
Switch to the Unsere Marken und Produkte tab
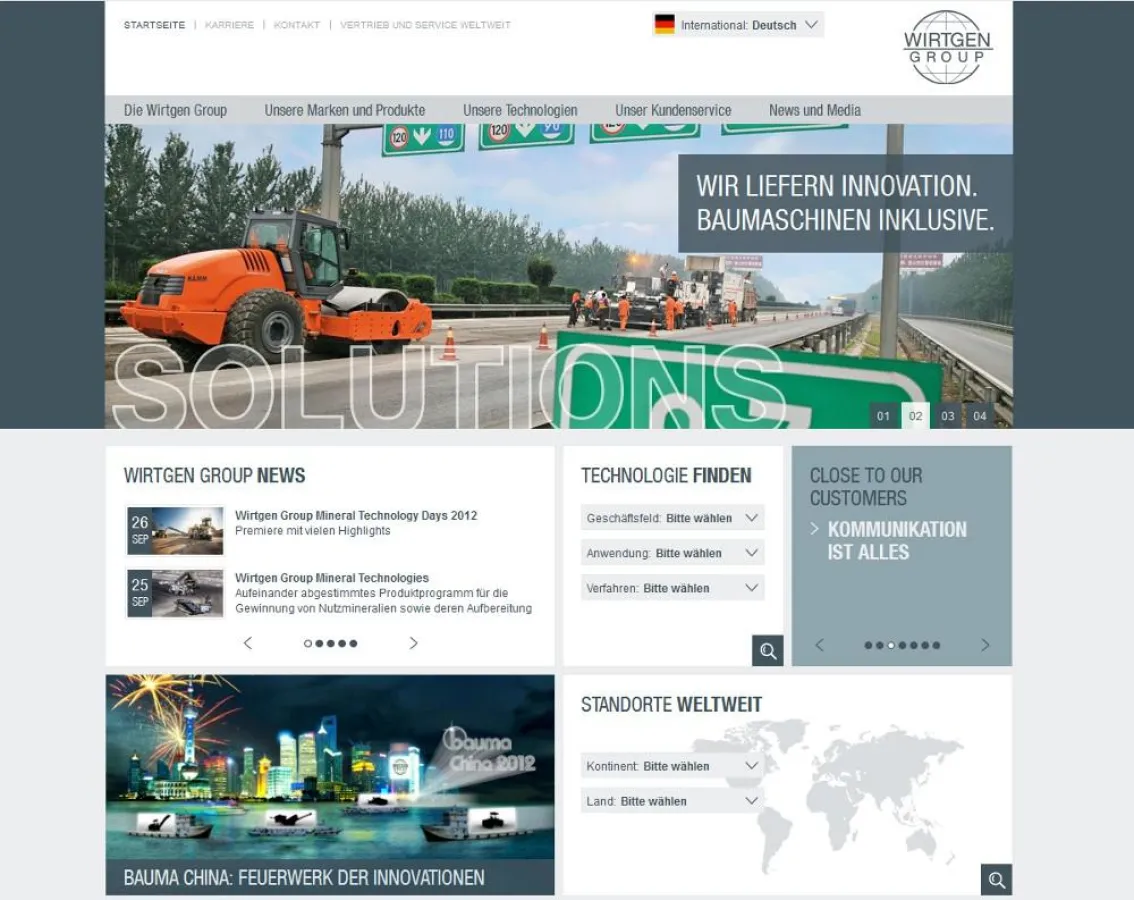coord(345,110)
